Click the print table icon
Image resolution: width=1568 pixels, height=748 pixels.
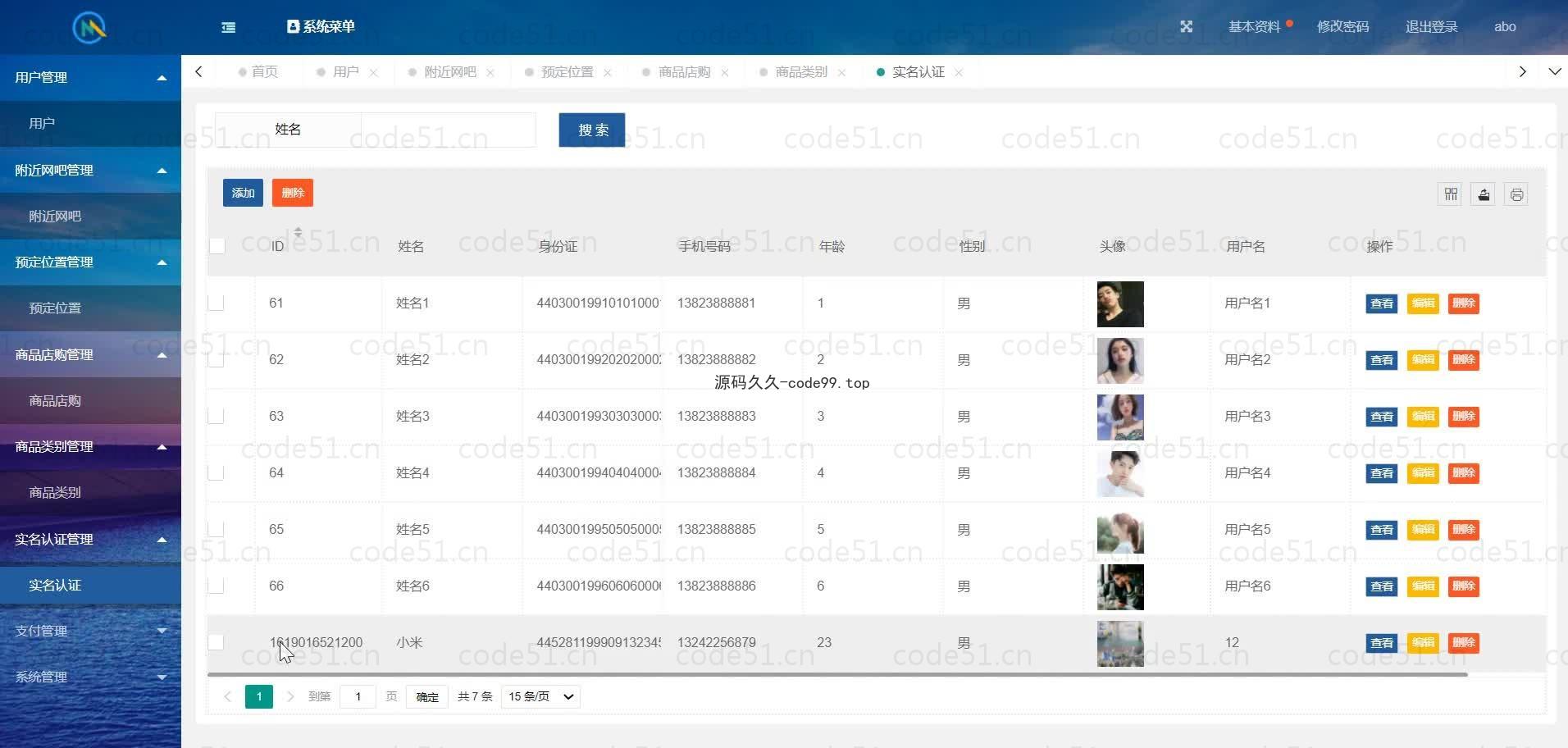pyautogui.click(x=1516, y=194)
